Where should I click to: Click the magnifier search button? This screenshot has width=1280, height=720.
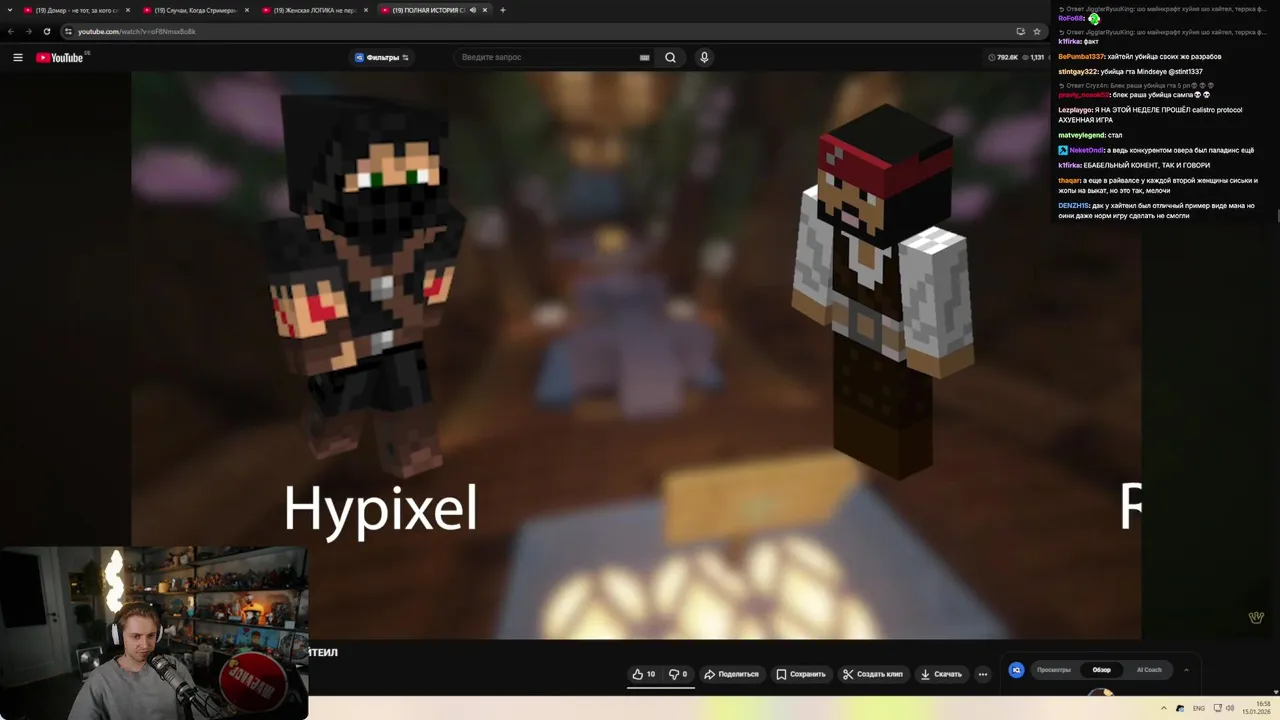click(x=670, y=57)
